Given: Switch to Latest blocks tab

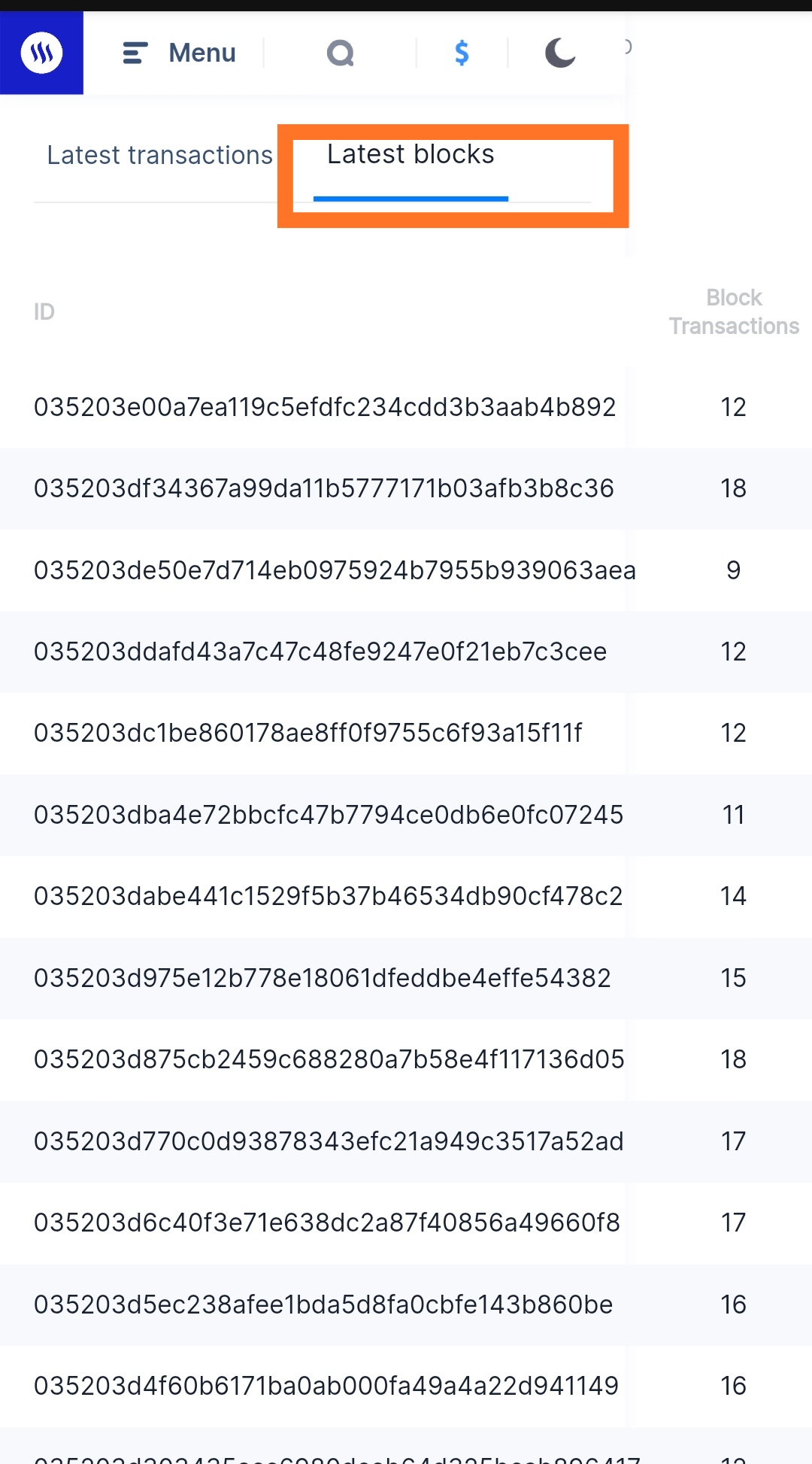Looking at the screenshot, I should point(411,154).
